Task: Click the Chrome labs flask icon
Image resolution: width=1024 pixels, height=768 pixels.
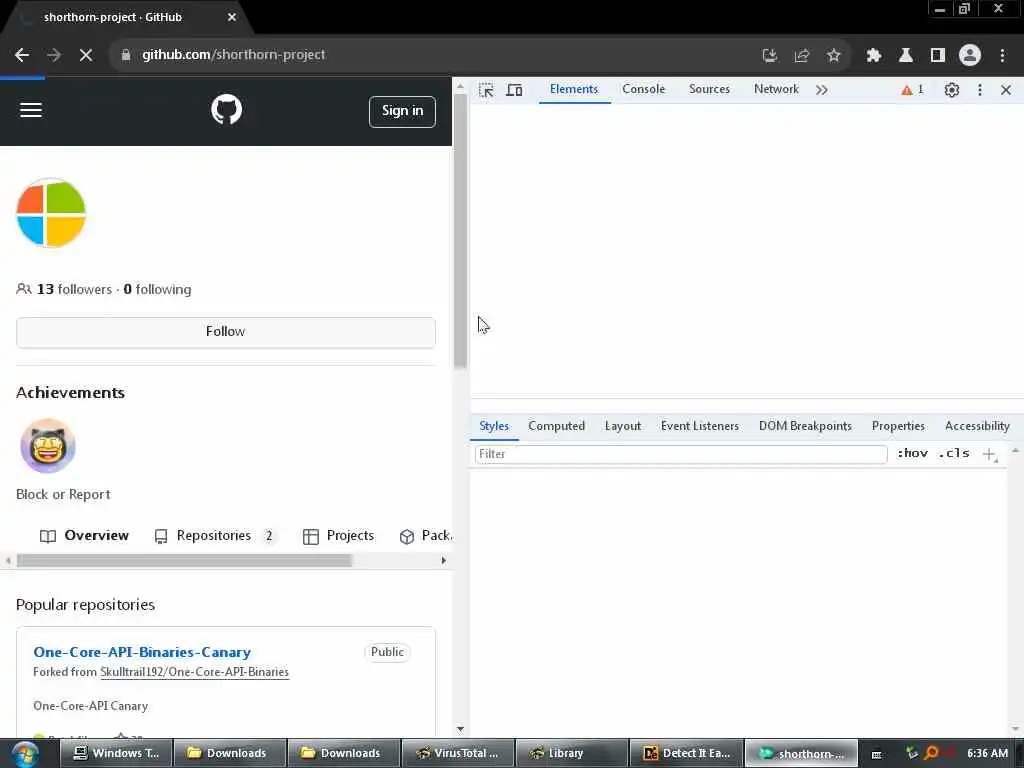Action: click(x=906, y=56)
